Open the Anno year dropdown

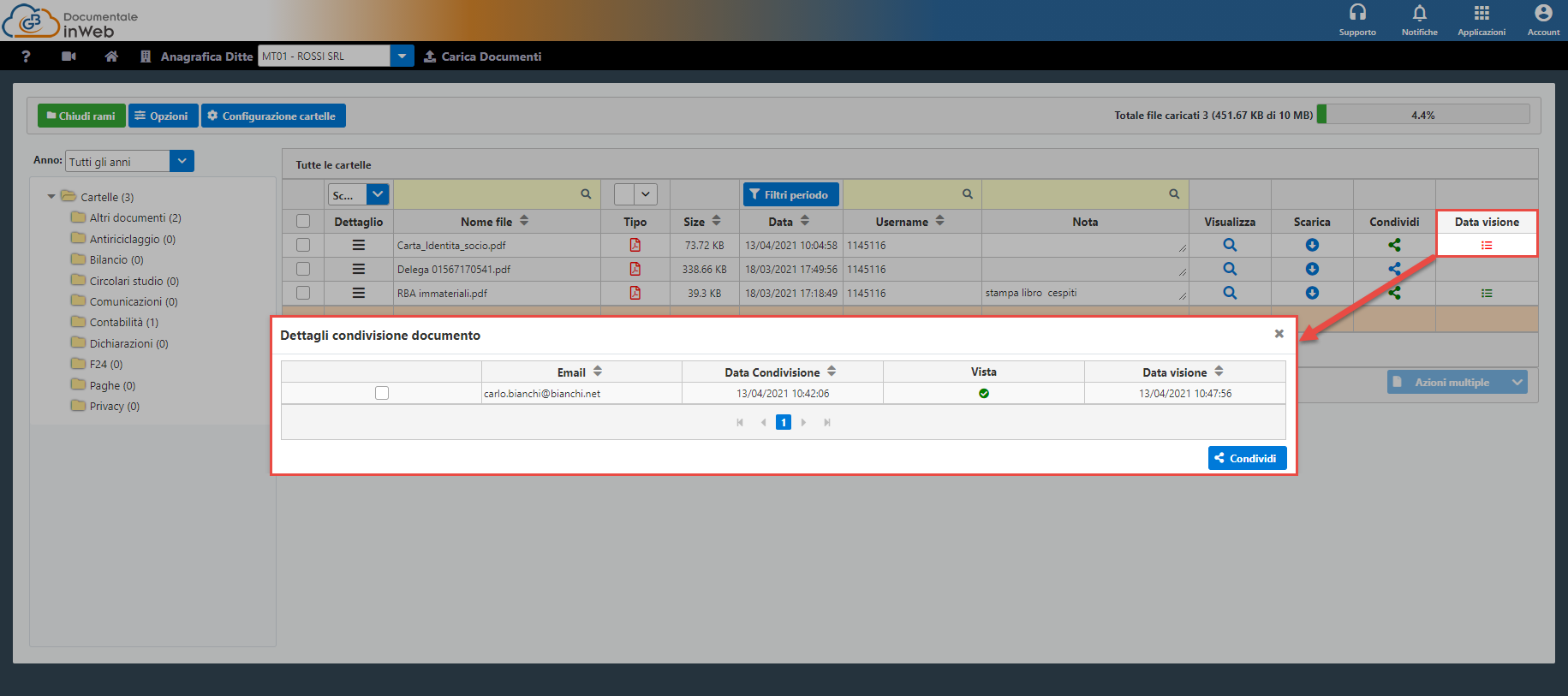182,161
